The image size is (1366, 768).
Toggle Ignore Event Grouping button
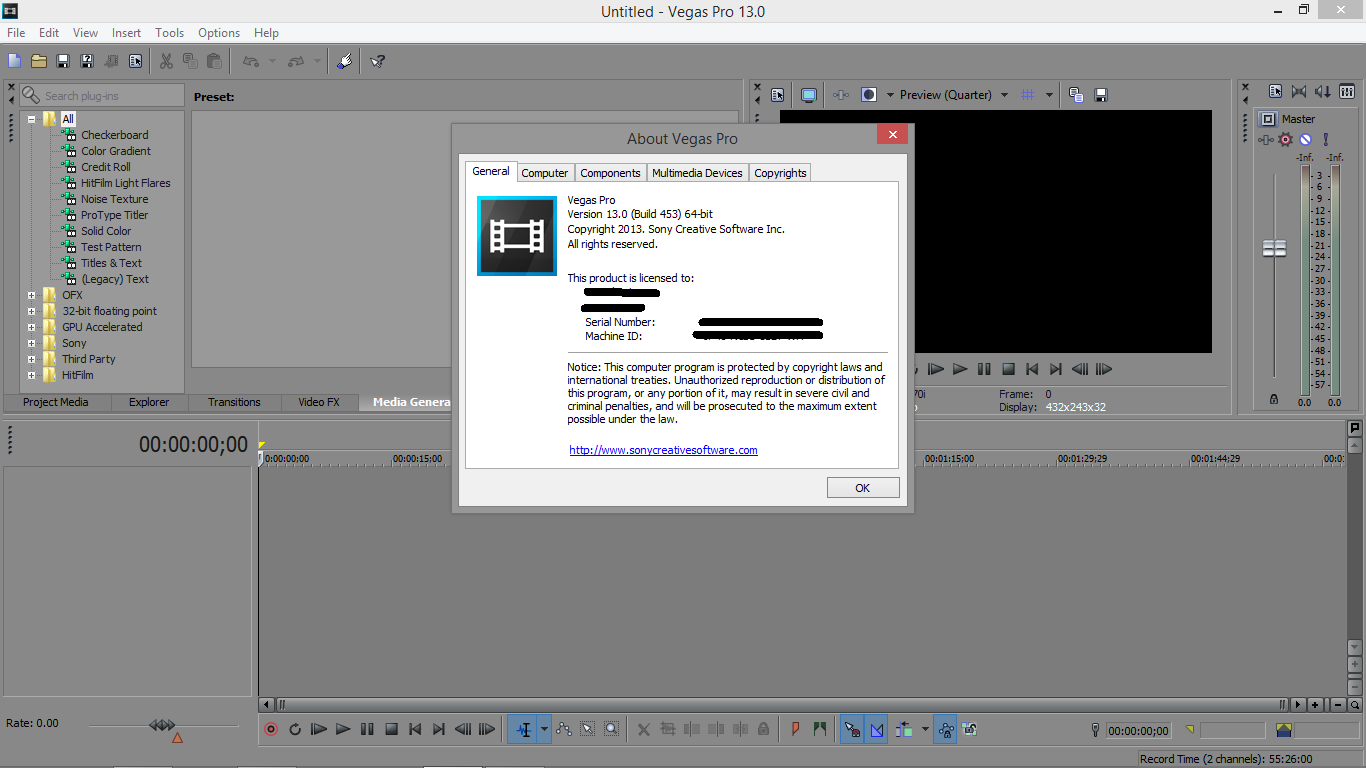pos(969,729)
